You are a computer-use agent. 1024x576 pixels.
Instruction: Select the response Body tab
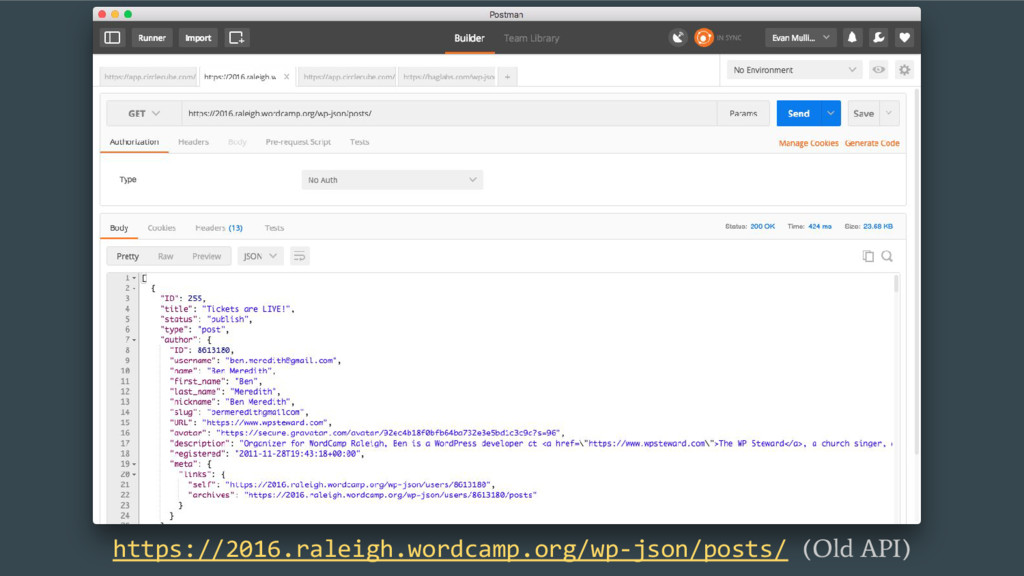click(x=119, y=228)
